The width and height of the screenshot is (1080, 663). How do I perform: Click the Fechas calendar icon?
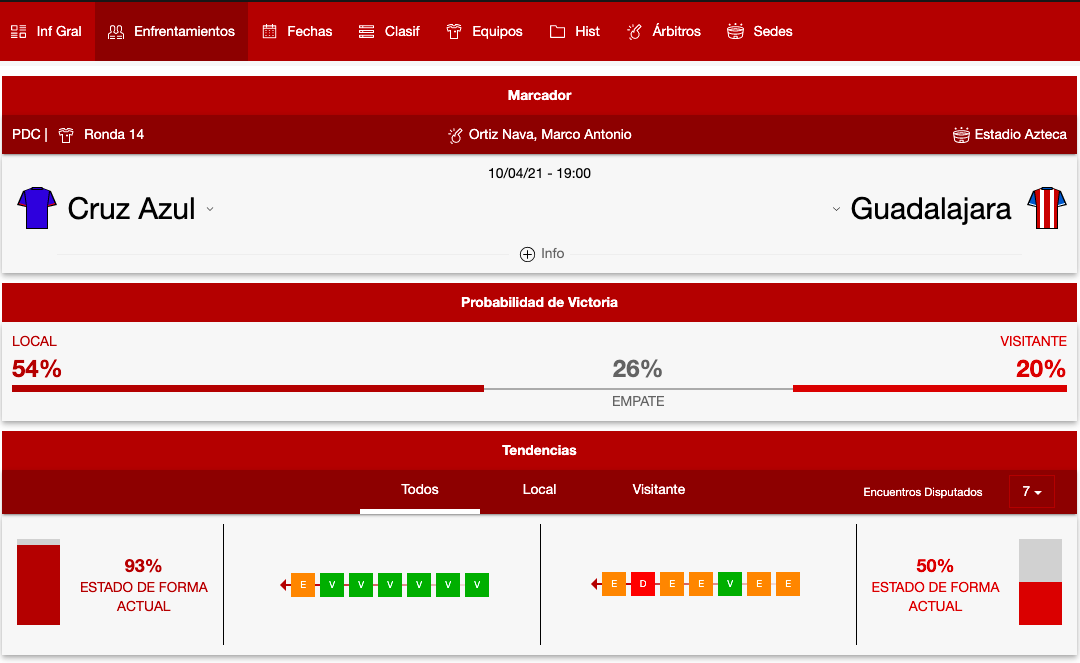pyautogui.click(x=269, y=32)
